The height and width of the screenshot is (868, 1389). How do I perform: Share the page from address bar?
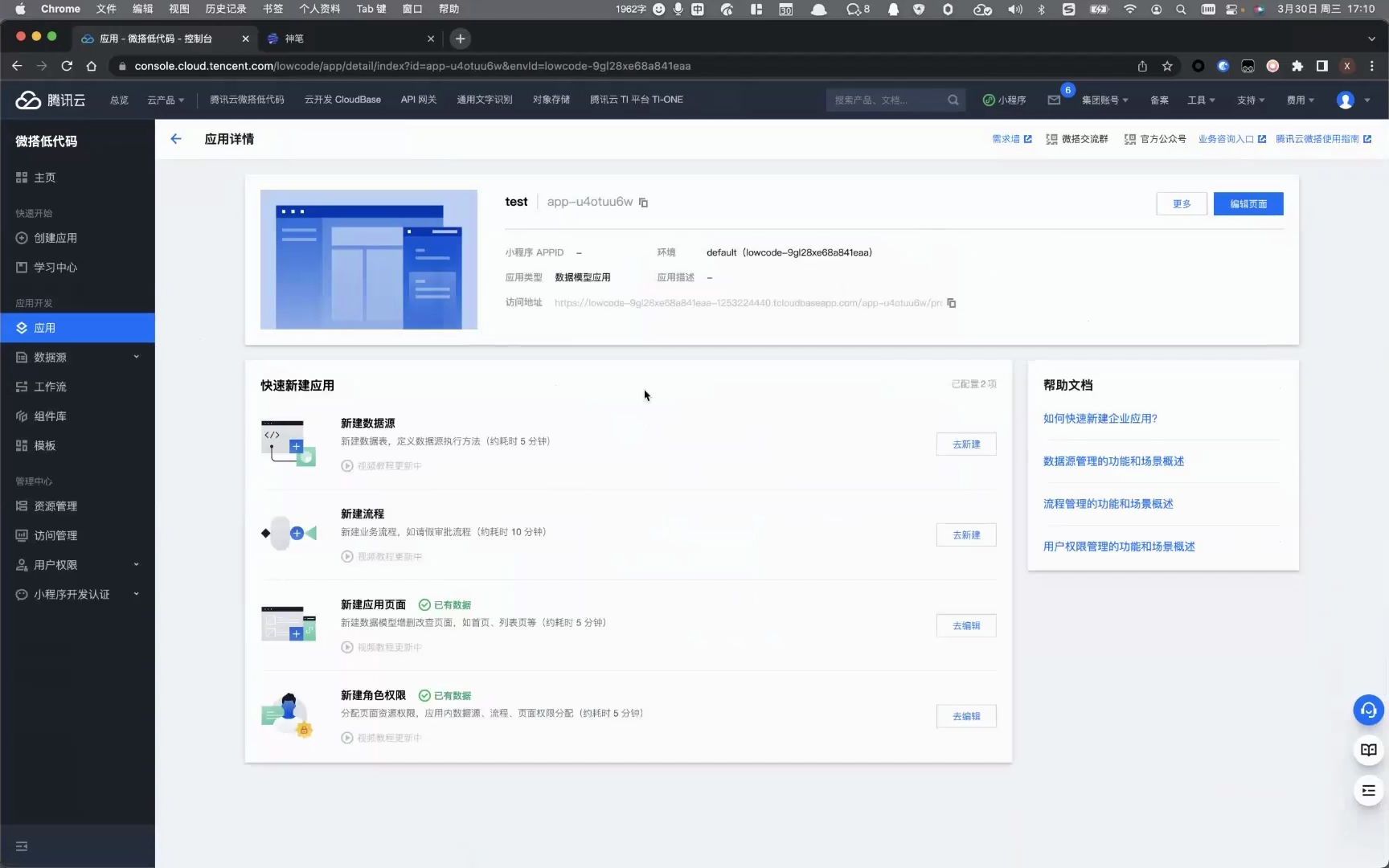pos(1142,66)
